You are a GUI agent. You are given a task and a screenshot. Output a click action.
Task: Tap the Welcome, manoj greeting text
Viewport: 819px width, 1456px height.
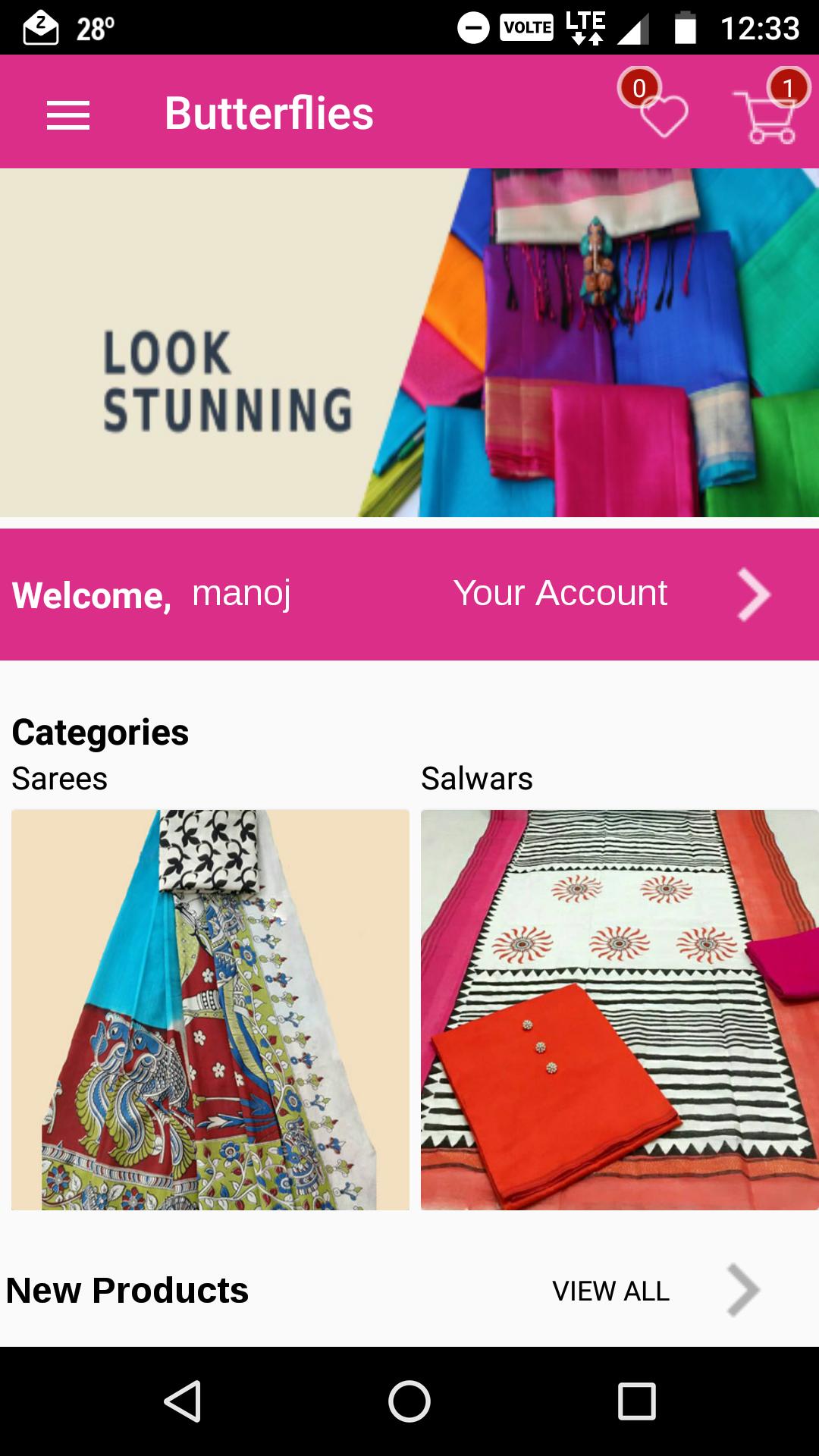click(152, 595)
